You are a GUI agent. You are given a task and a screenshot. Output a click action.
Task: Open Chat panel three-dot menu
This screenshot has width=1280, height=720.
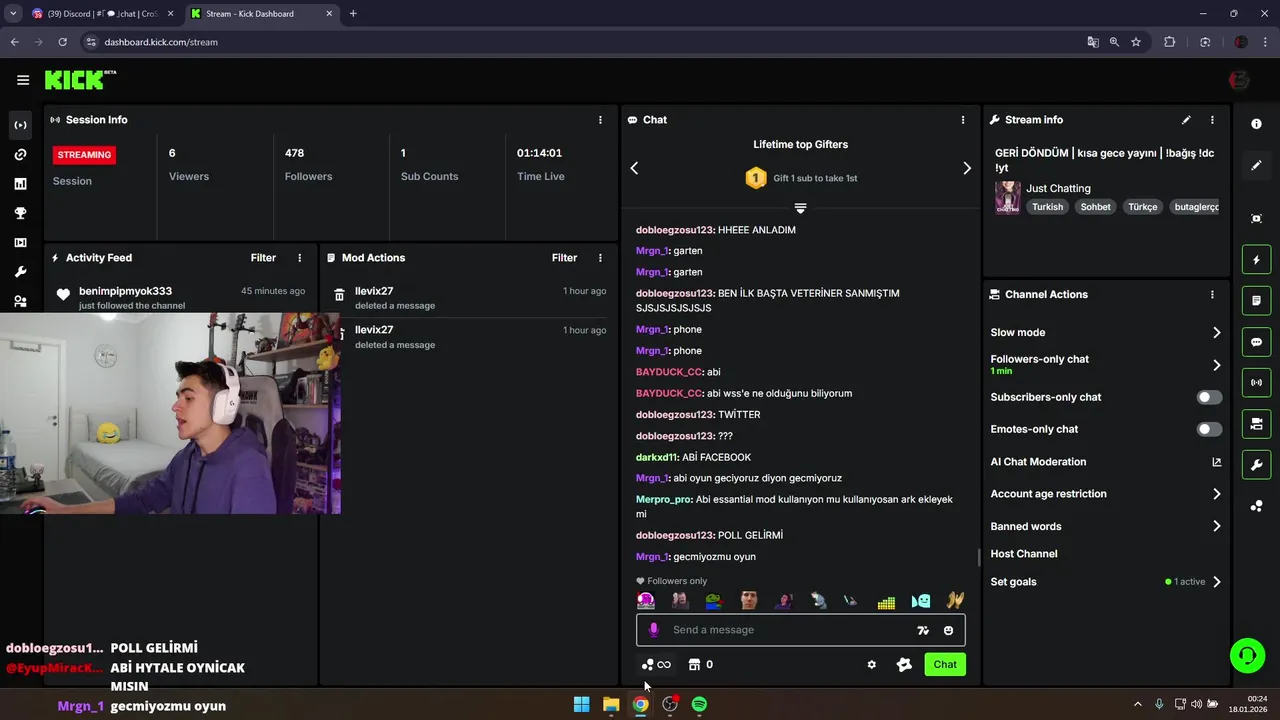tap(963, 120)
